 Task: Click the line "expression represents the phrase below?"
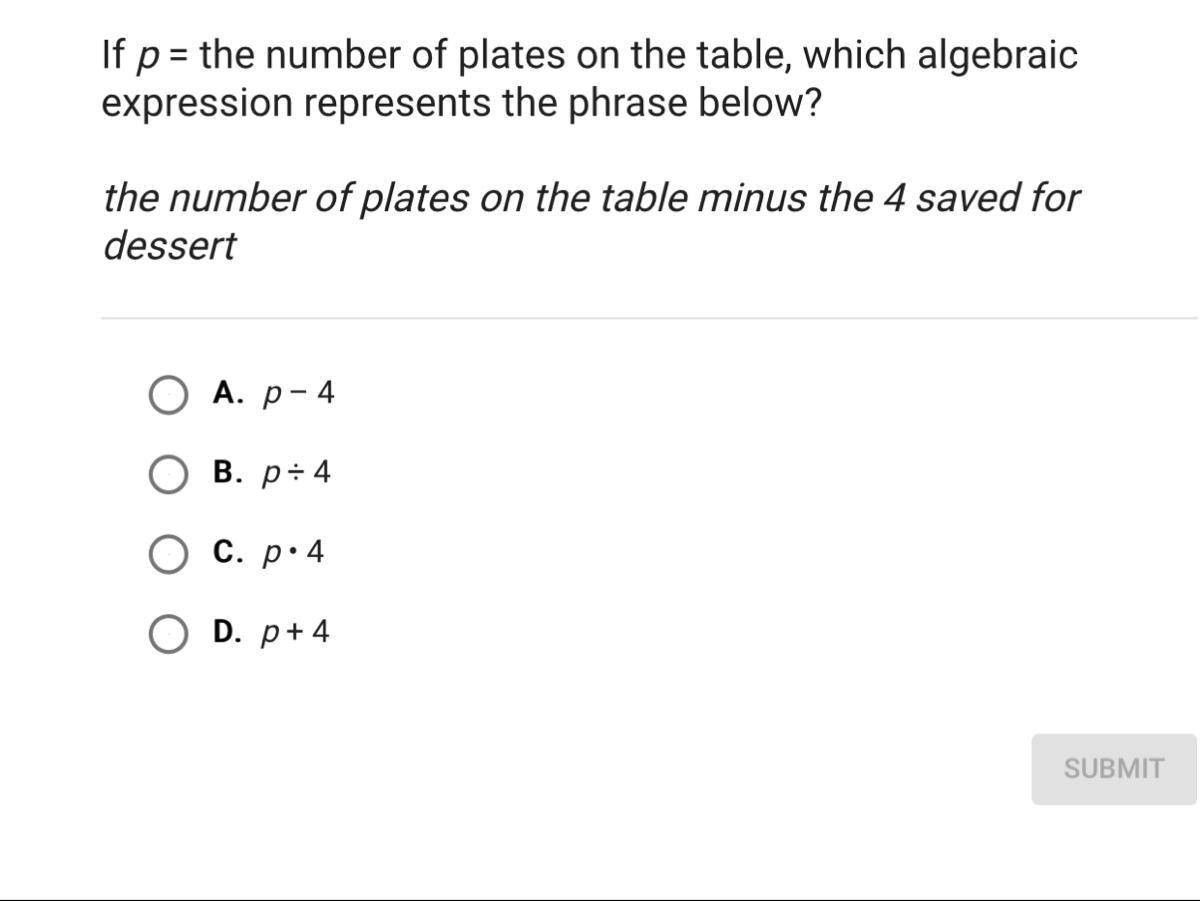(x=461, y=104)
